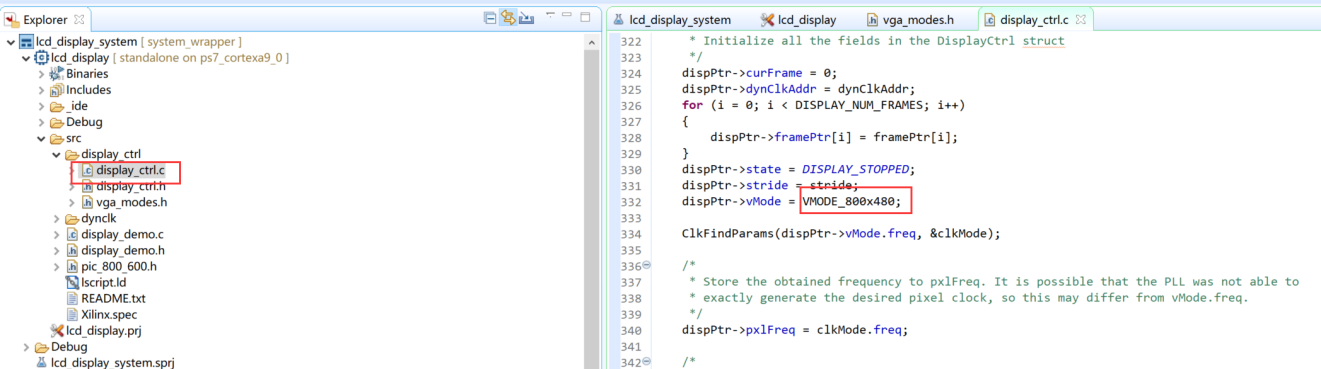Click the dynclk folder icon
The image size is (1321, 369).
click(72, 218)
